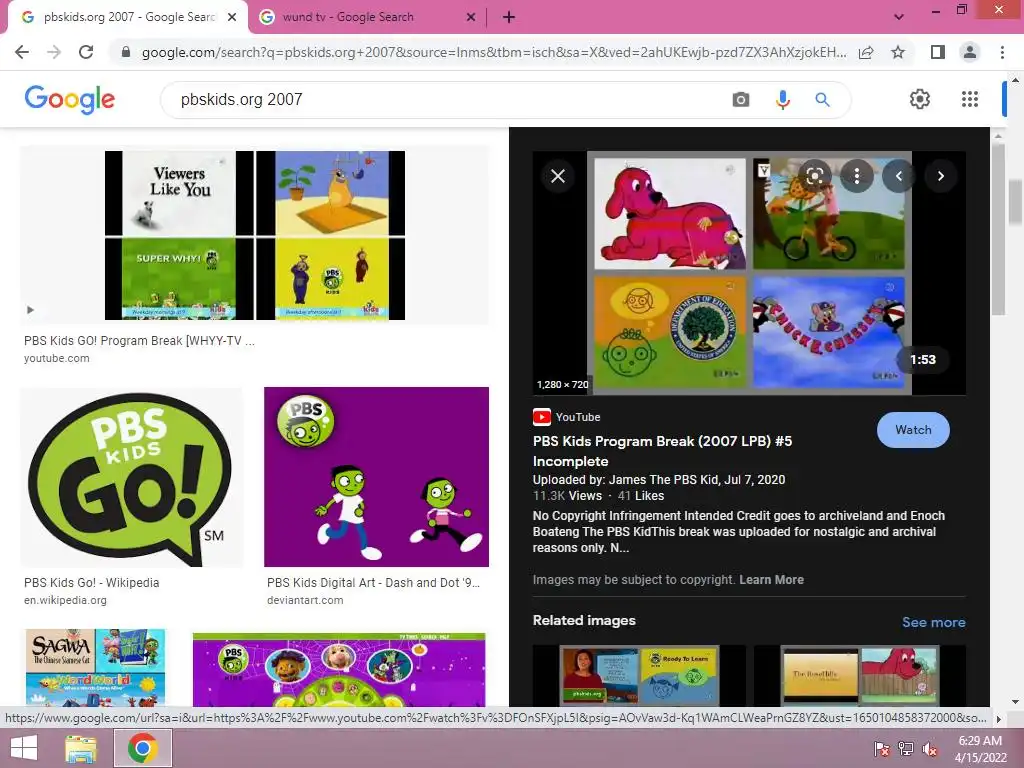Click Watch button for YouTube video
The image size is (1024, 768).
click(x=913, y=430)
